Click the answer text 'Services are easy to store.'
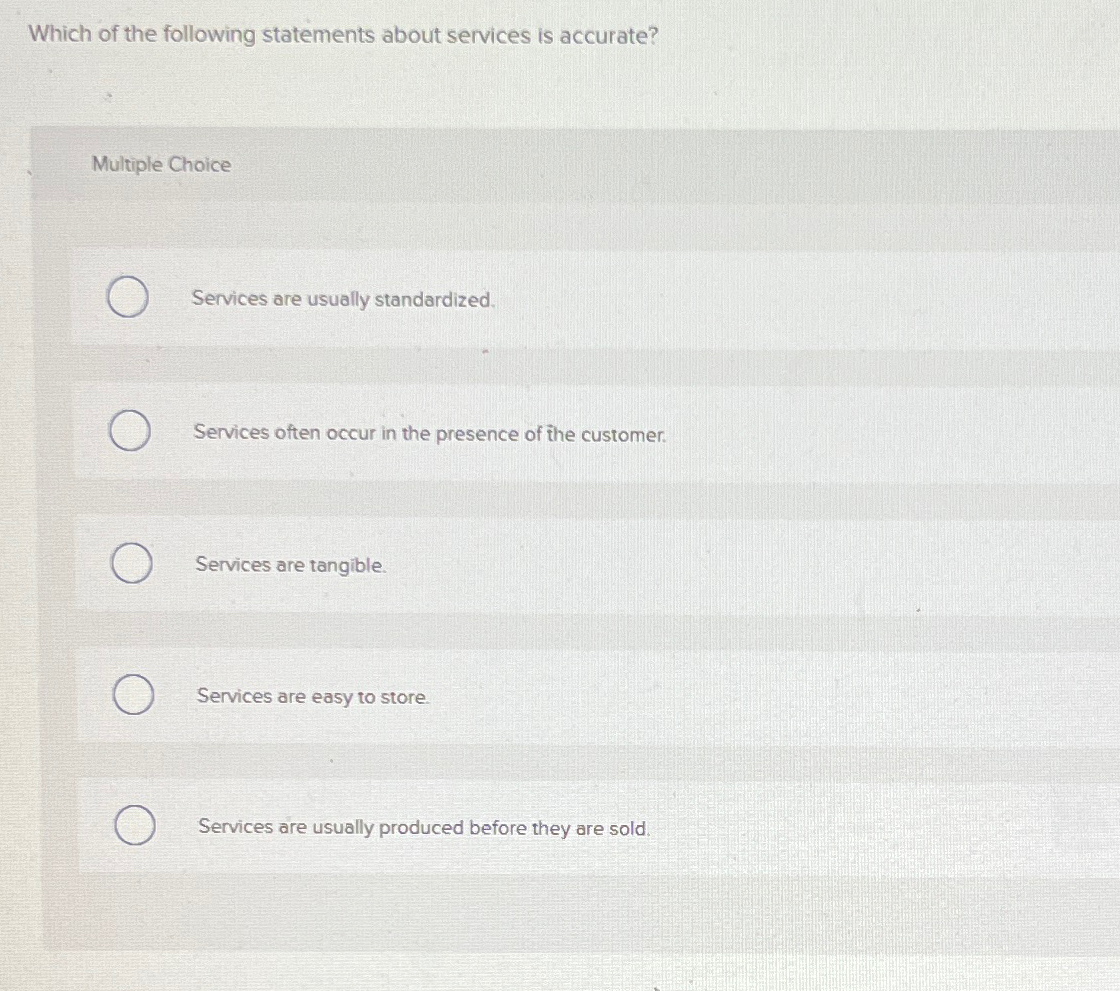The height and width of the screenshot is (991, 1120). click(313, 696)
